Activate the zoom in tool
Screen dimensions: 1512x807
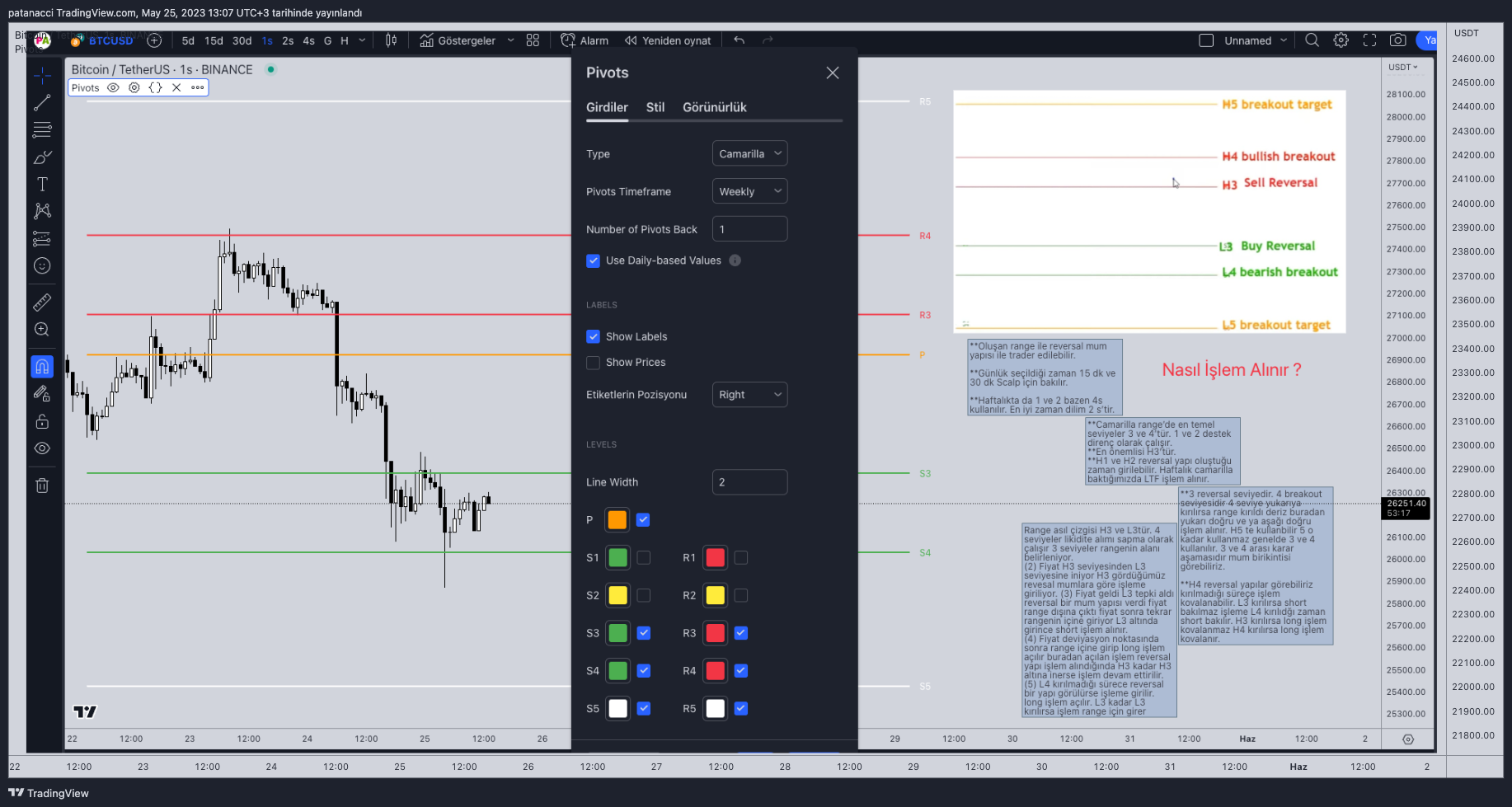[x=42, y=330]
